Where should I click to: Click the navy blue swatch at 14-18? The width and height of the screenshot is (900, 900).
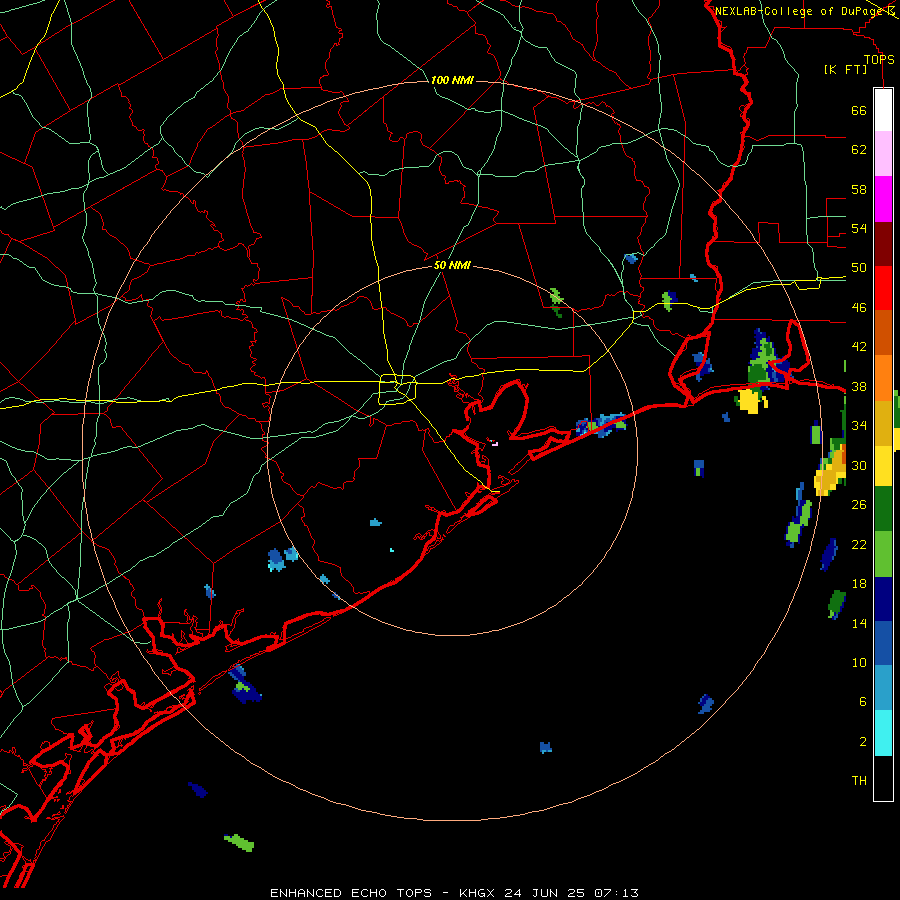[x=883, y=599]
